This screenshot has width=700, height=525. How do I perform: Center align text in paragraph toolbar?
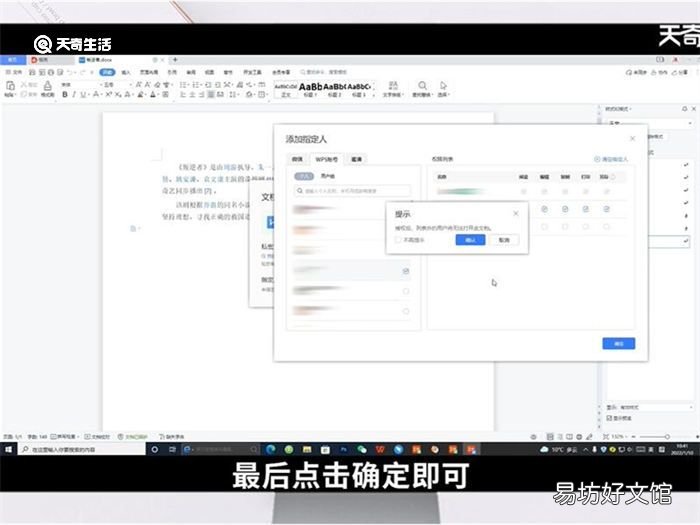point(192,94)
